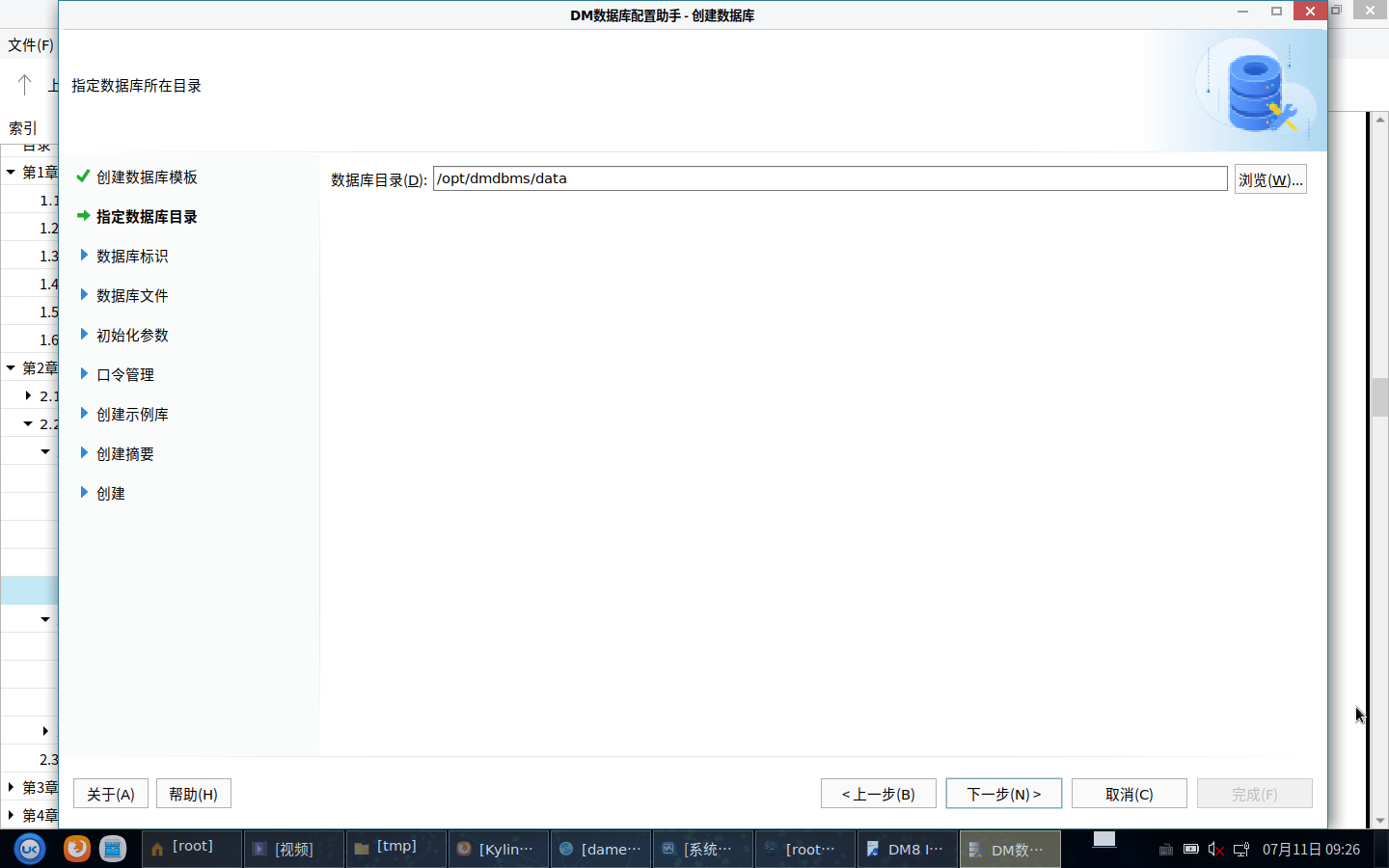
Task: Click the muted volume tray icon
Action: (1215, 850)
